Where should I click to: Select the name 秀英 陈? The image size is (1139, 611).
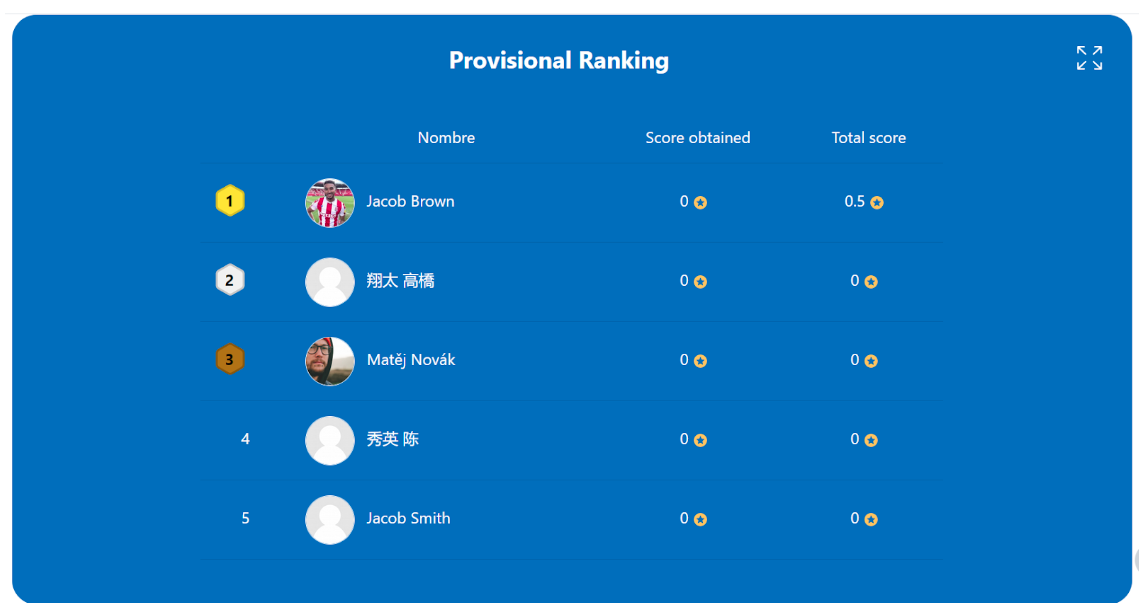coord(392,439)
